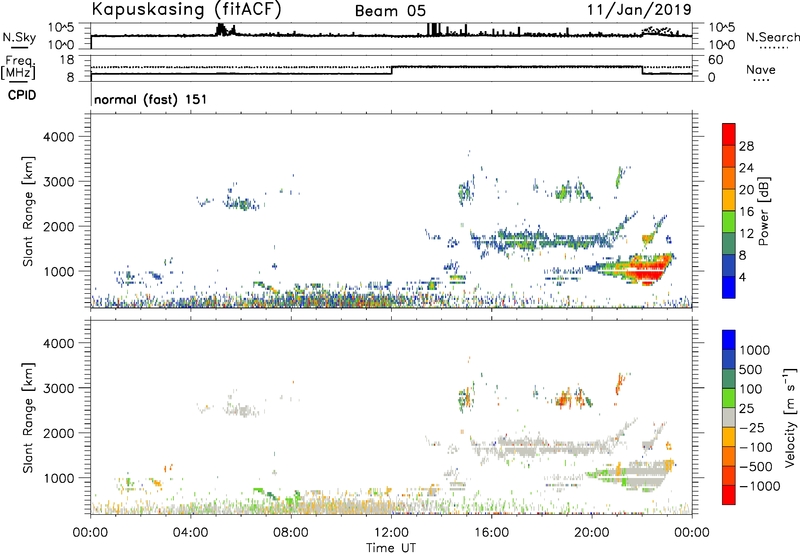Click the '4000' tick on power panel
This screenshot has width=800, height=554.
(58, 137)
